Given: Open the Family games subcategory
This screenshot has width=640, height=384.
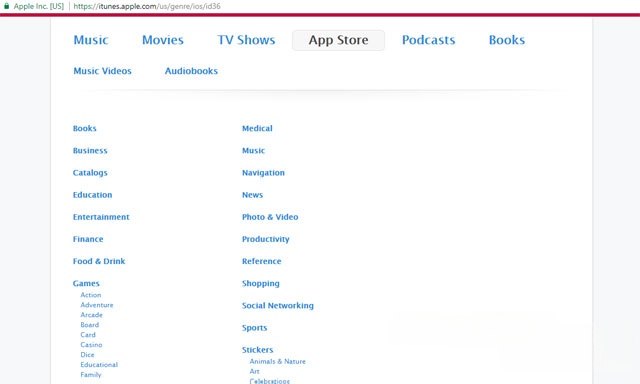Looking at the screenshot, I should (91, 375).
